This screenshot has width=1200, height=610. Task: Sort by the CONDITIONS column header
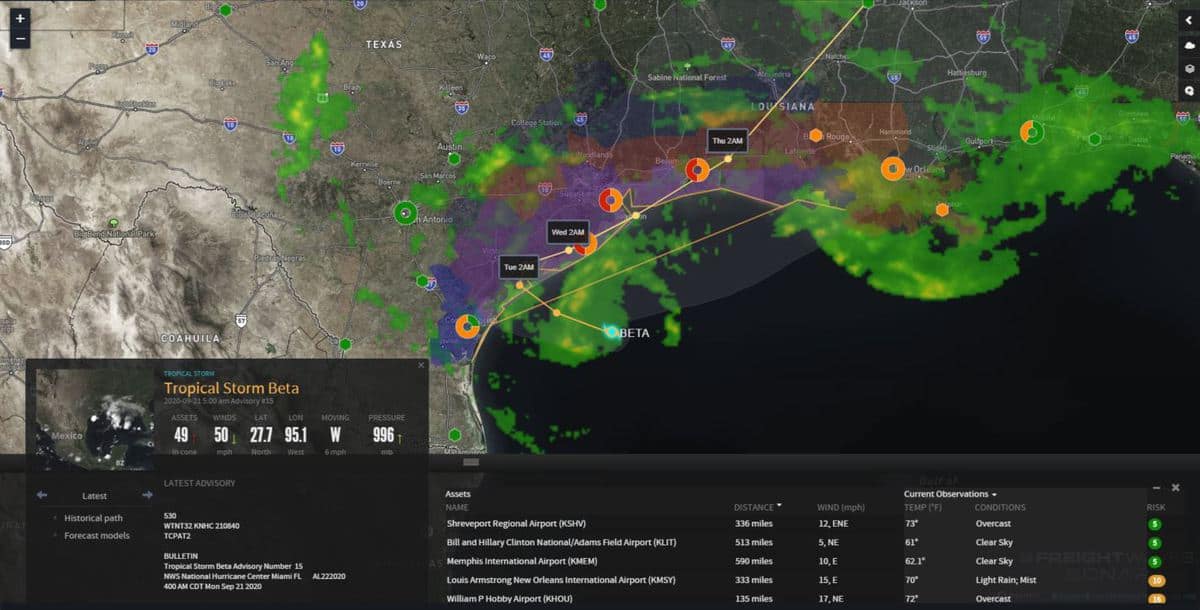point(1000,507)
